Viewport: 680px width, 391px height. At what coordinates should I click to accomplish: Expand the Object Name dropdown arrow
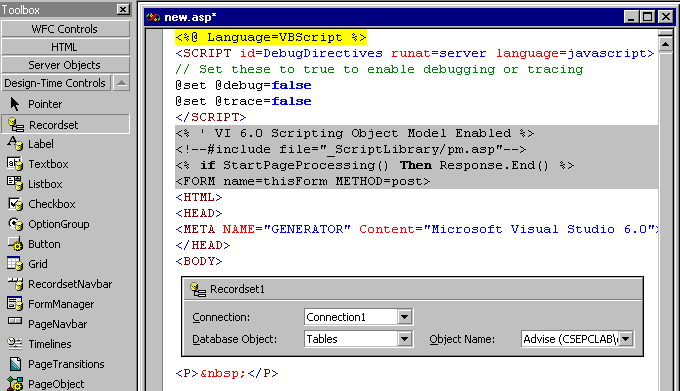click(x=626, y=339)
